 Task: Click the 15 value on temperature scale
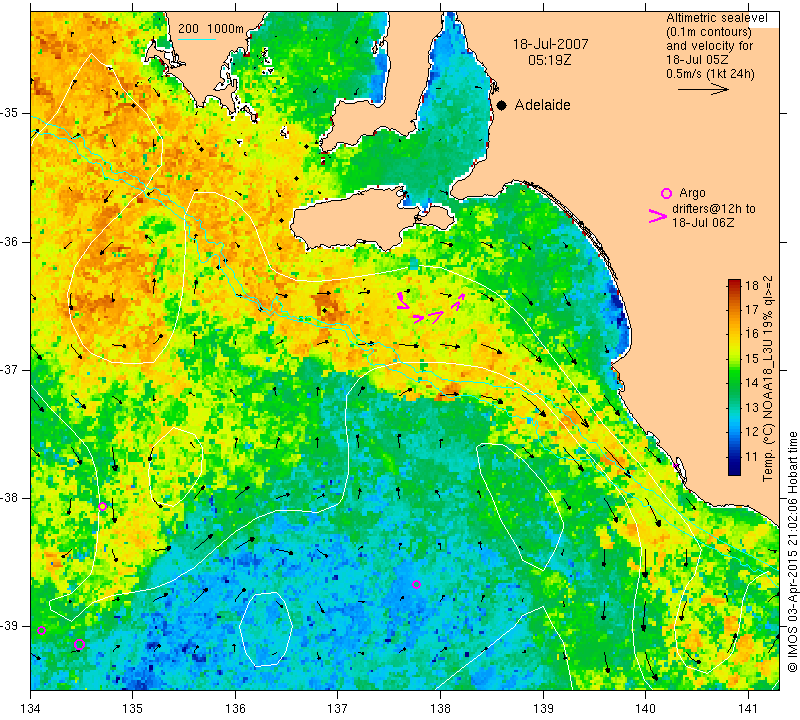752,358
